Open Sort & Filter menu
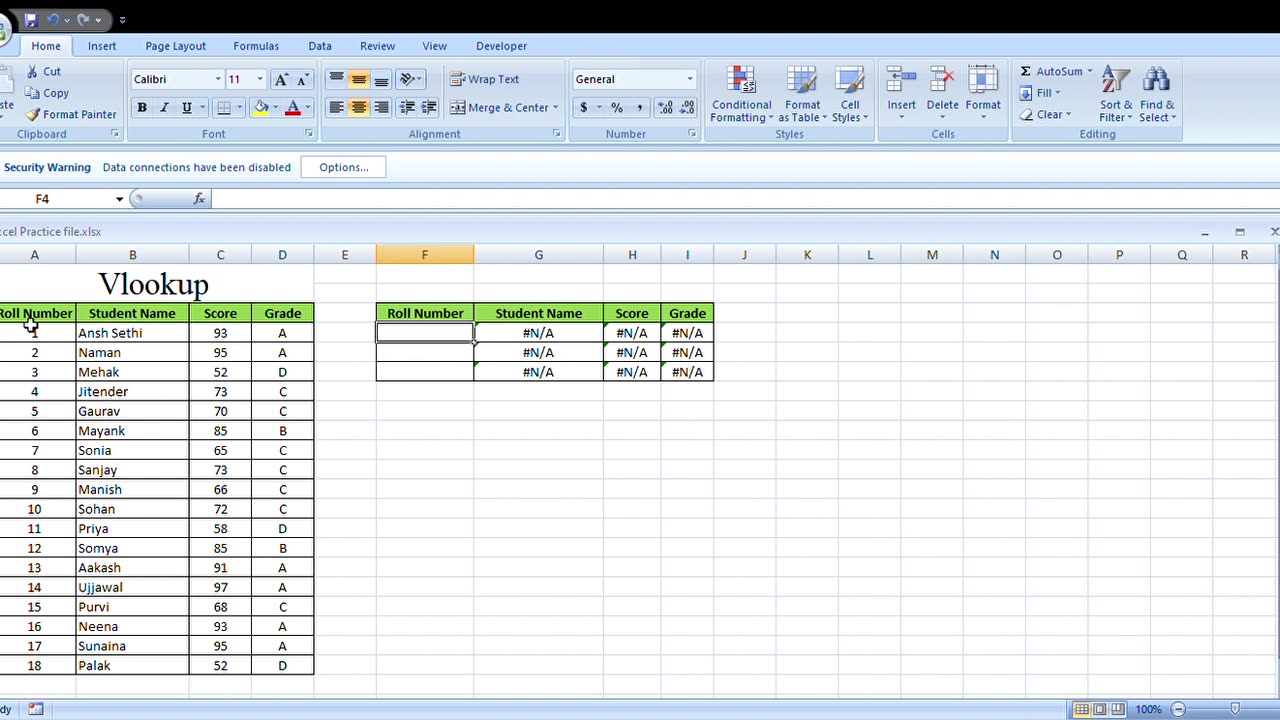 tap(1116, 95)
